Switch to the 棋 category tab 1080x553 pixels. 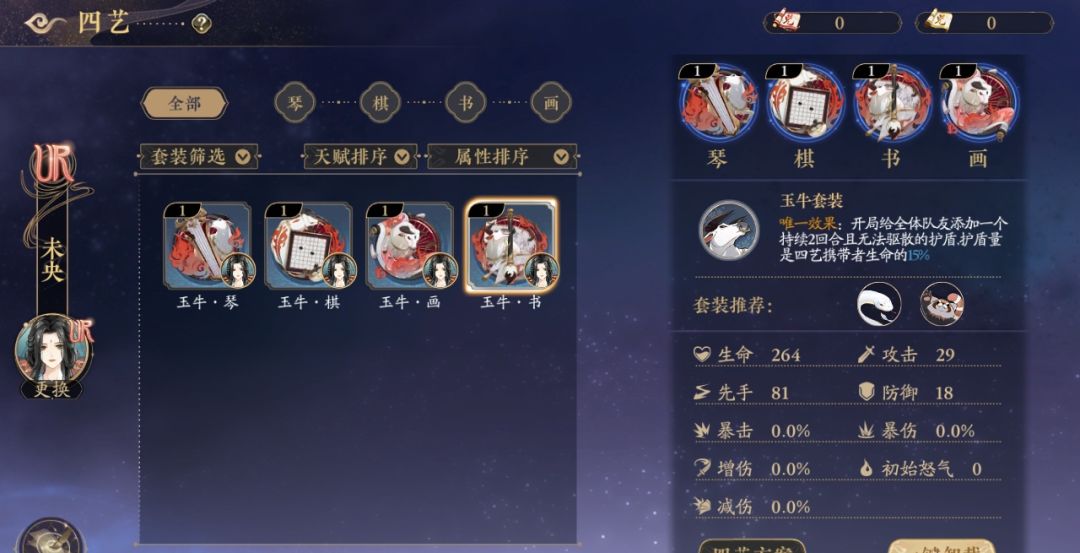tap(380, 103)
